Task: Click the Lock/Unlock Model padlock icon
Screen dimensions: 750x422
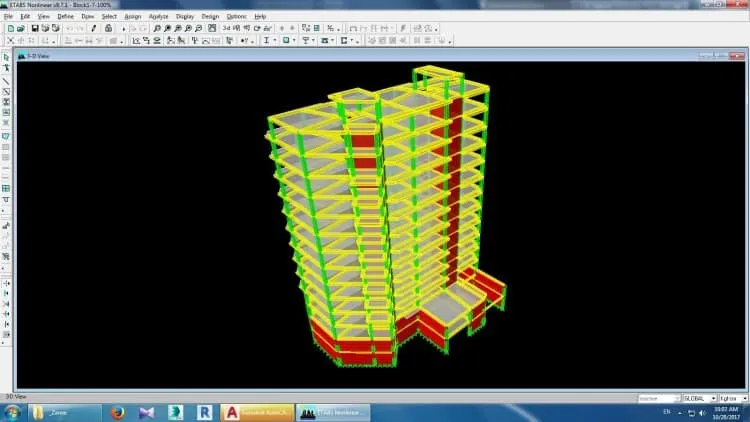Action: 109,29
